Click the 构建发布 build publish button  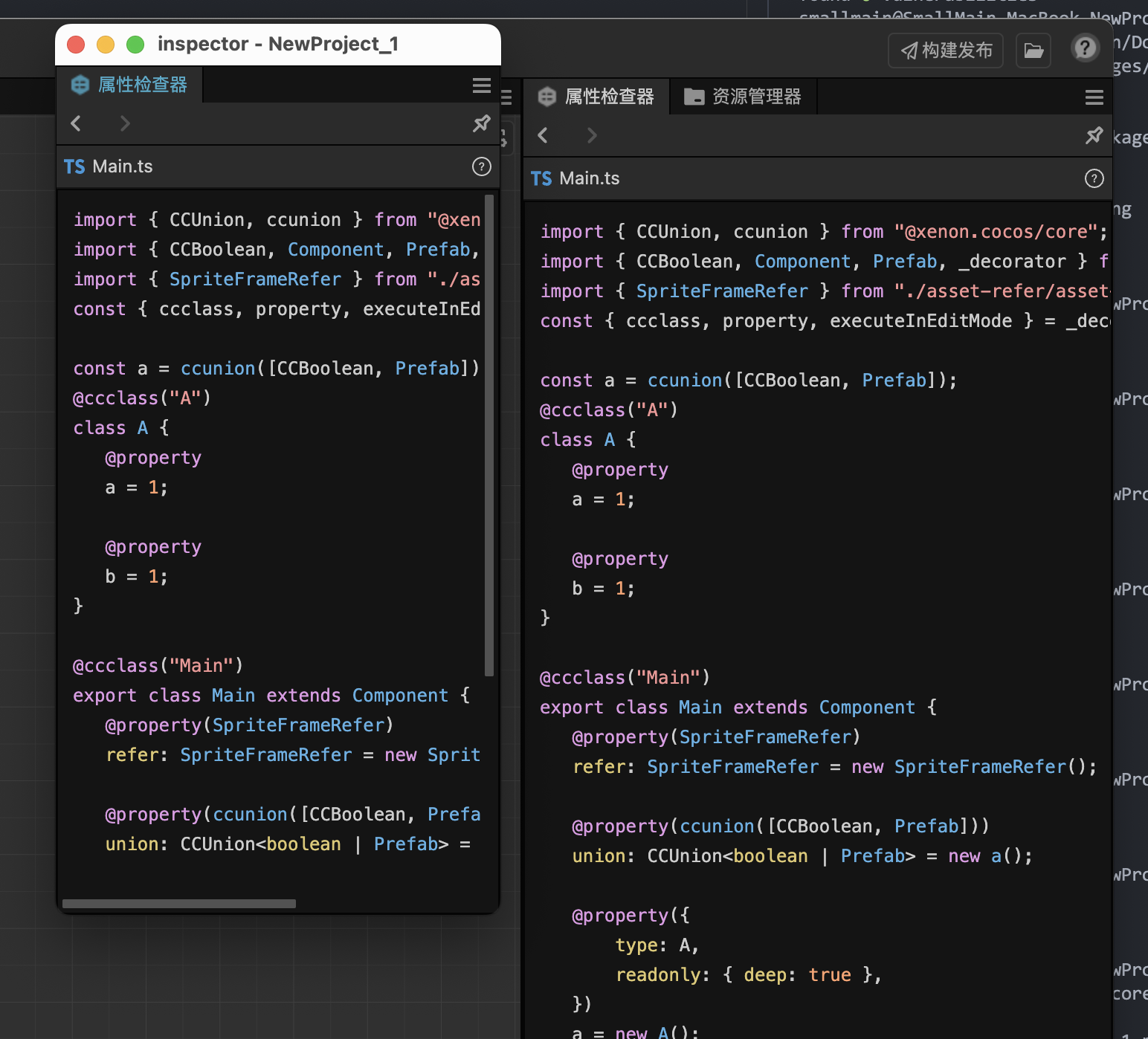click(x=946, y=51)
